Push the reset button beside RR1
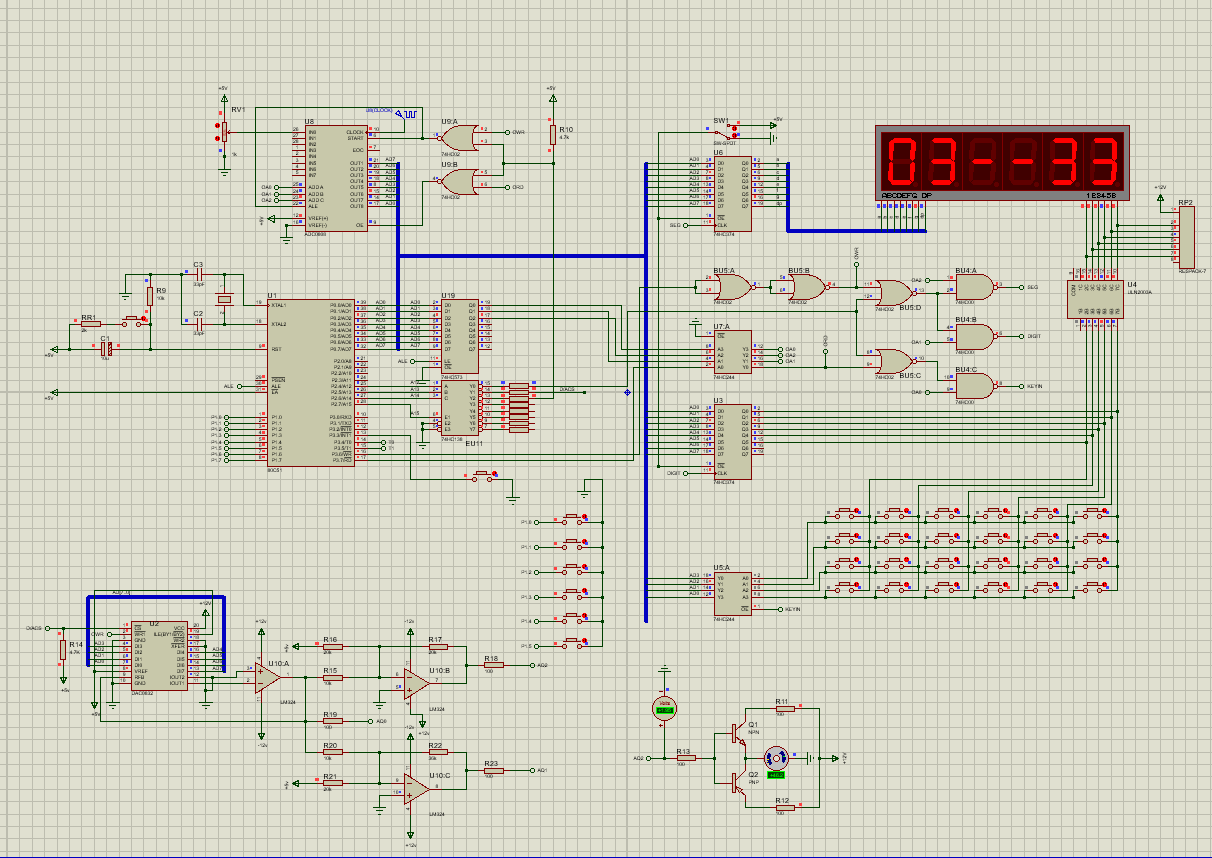1212x858 pixels. coord(134,322)
